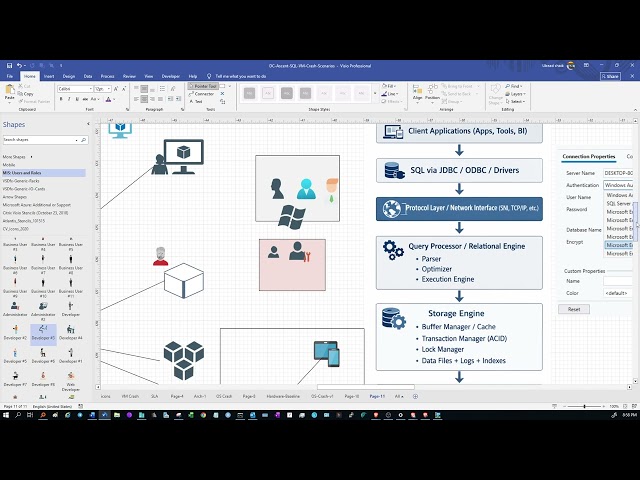Open the 12pt font size dropdown
The image size is (640, 480).
pyautogui.click(x=109, y=89)
